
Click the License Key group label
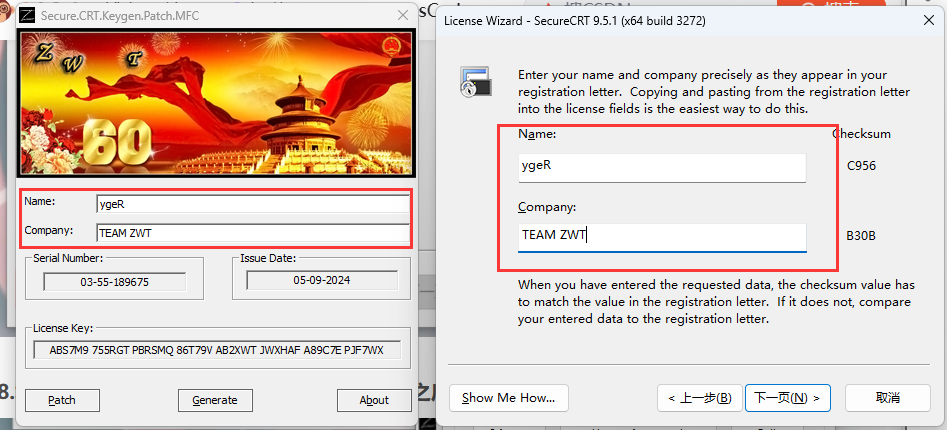click(x=63, y=328)
